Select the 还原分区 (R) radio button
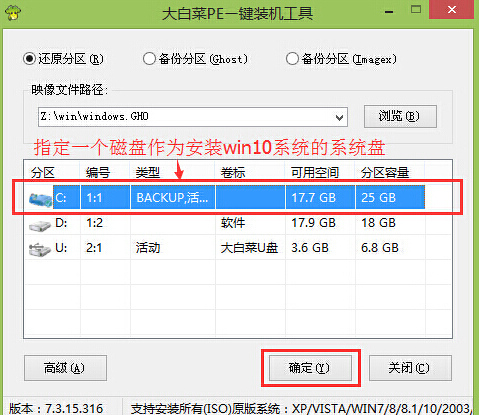 pos(29,59)
